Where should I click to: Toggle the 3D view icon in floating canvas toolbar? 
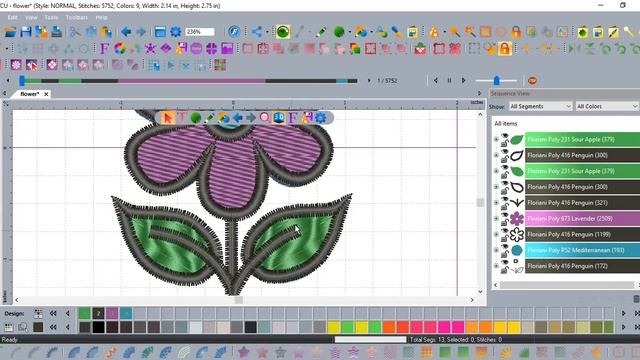[x=279, y=118]
